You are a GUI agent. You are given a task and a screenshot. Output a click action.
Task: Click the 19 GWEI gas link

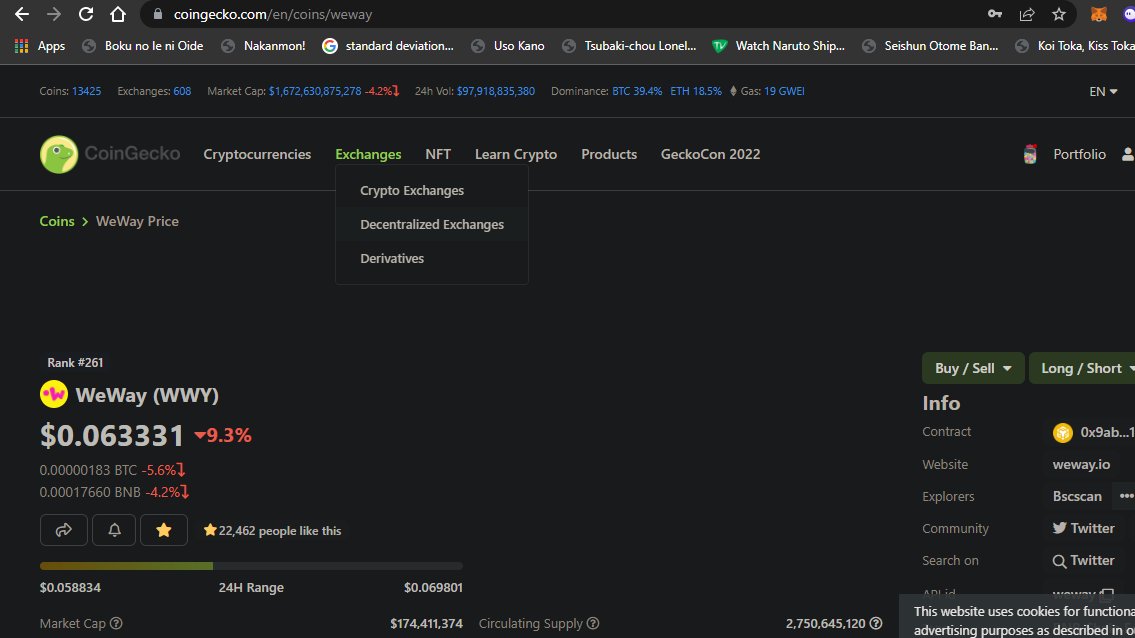[784, 91]
